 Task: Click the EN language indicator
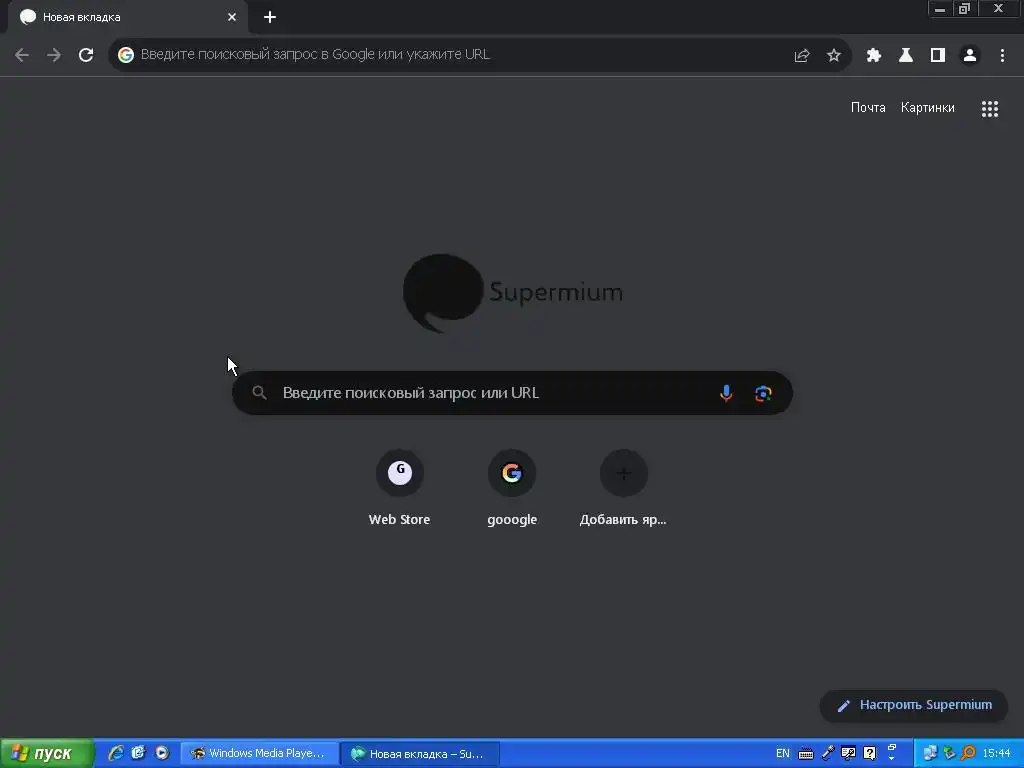(x=782, y=754)
